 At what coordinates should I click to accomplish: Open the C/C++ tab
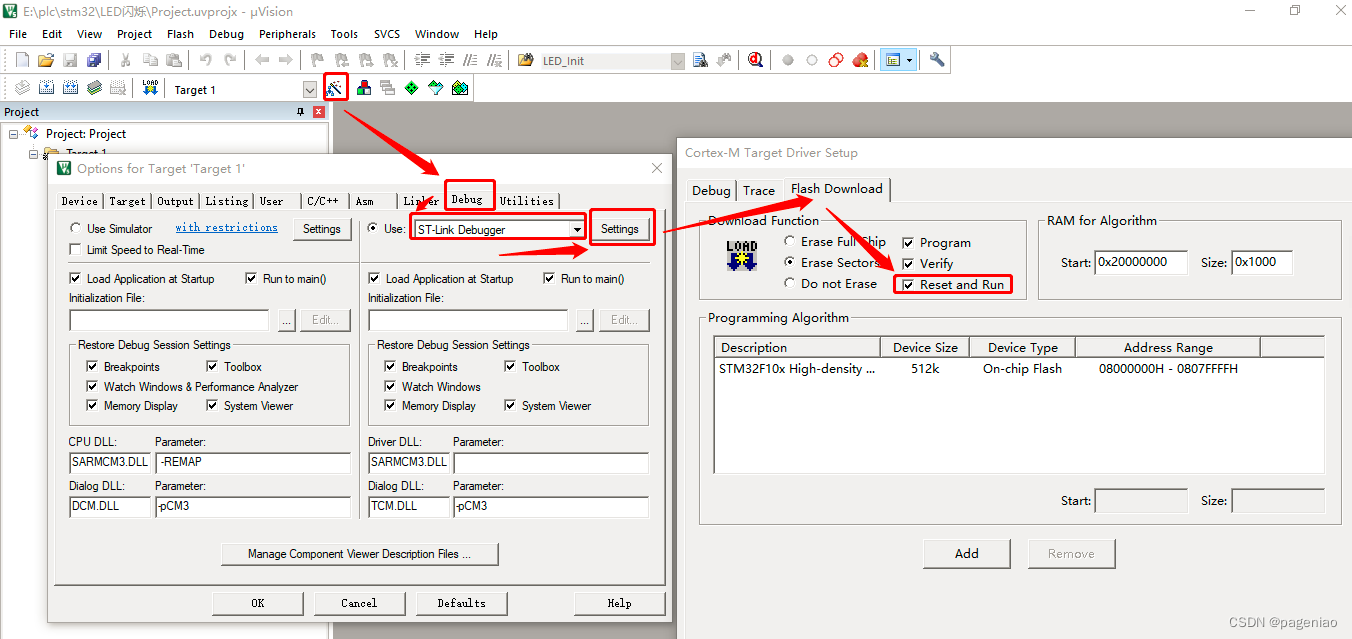coord(323,201)
